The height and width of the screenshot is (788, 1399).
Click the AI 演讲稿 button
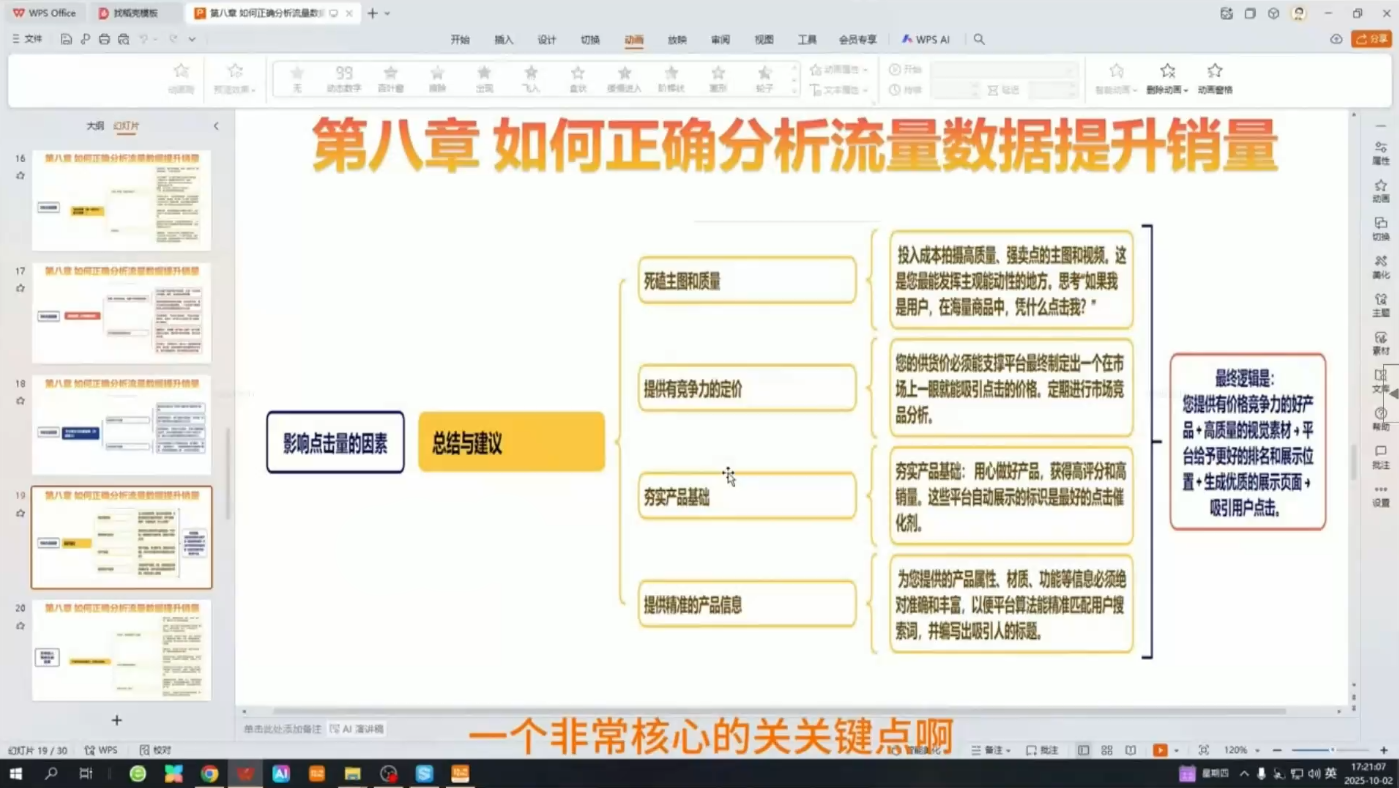coord(357,729)
